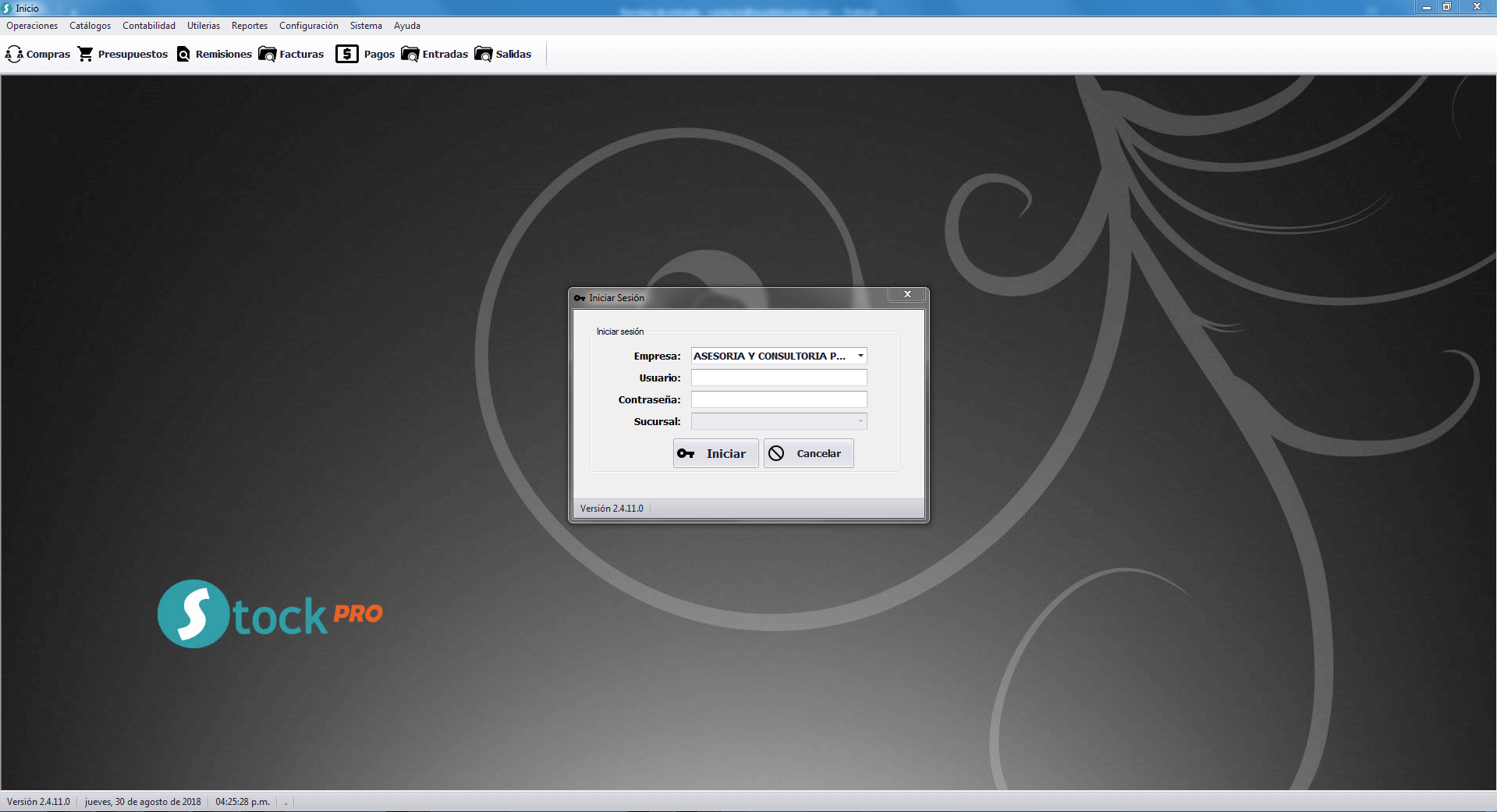
Task: Open the Compras toolbar icon
Action: 14,54
